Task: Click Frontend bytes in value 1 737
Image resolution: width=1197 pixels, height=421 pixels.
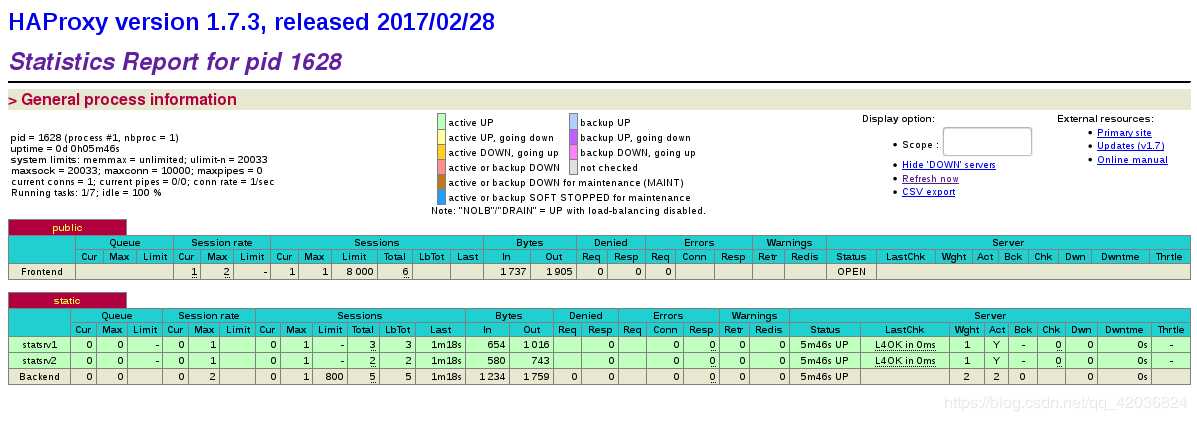Action: click(513, 271)
